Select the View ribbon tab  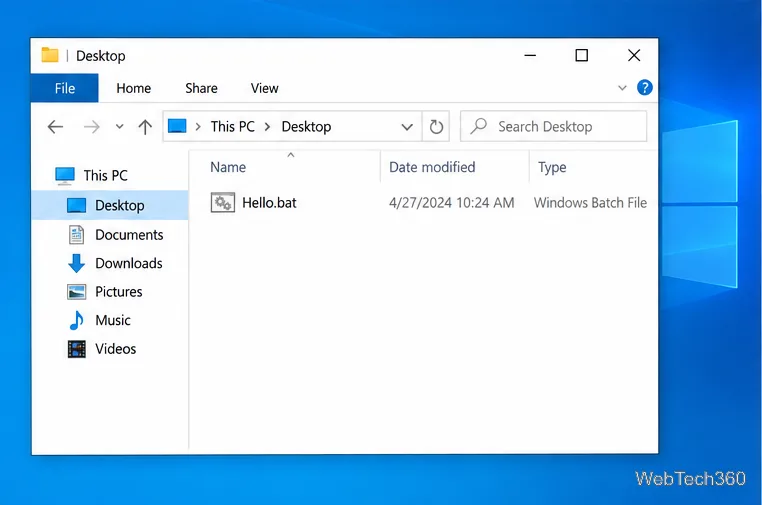pos(264,88)
